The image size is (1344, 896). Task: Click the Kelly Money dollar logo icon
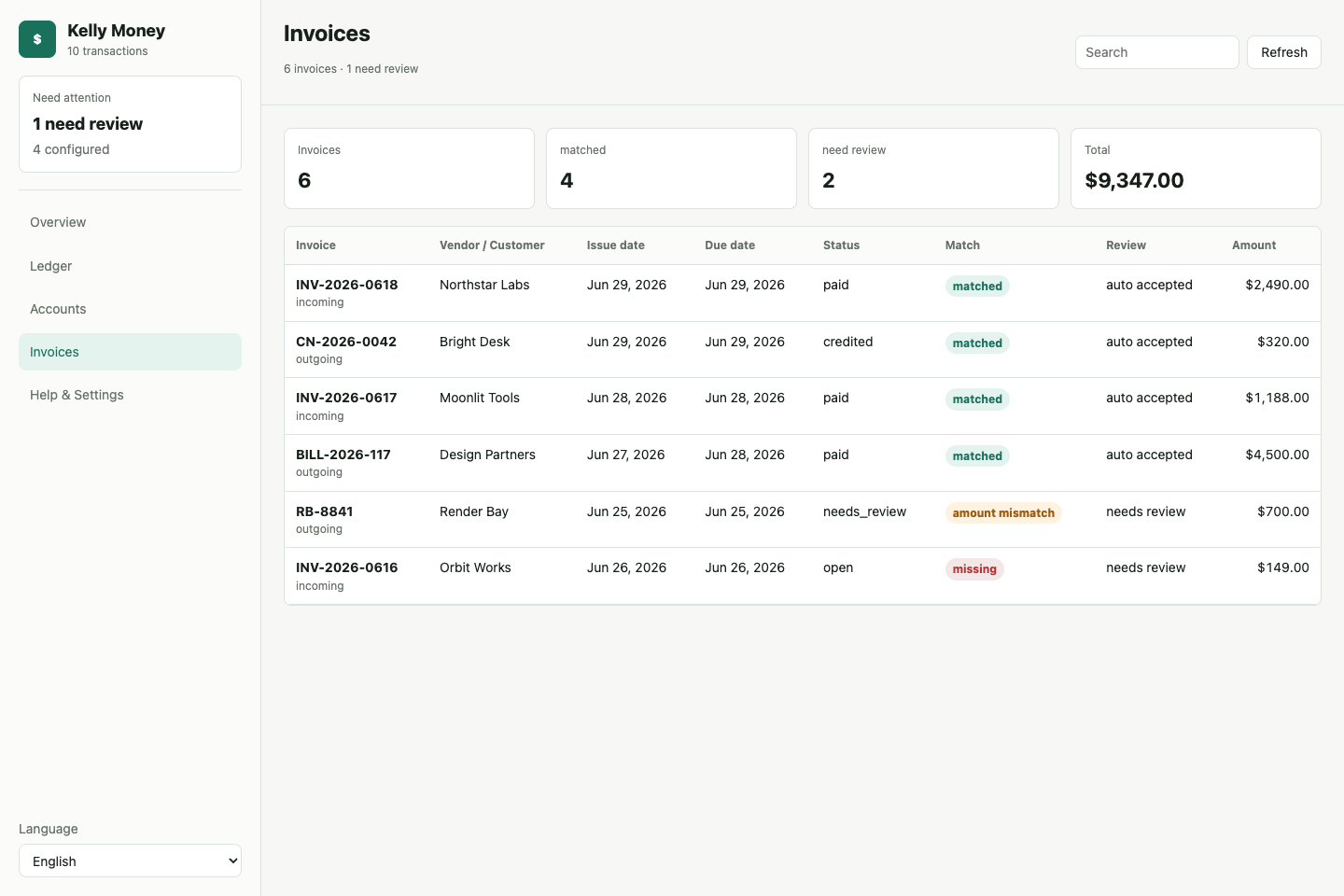click(37, 39)
